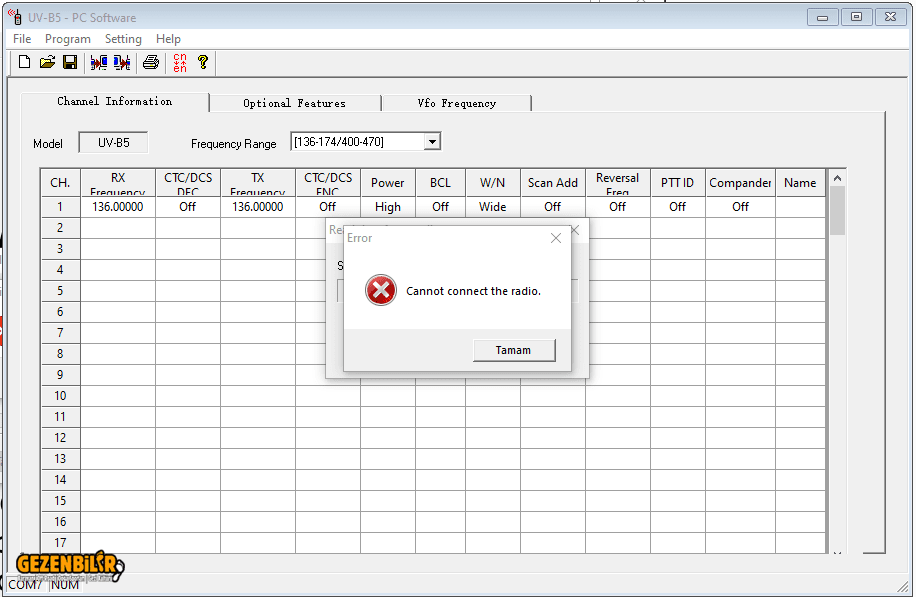Click the Save floppy disk icon
The height and width of the screenshot is (597, 916).
tap(70, 62)
